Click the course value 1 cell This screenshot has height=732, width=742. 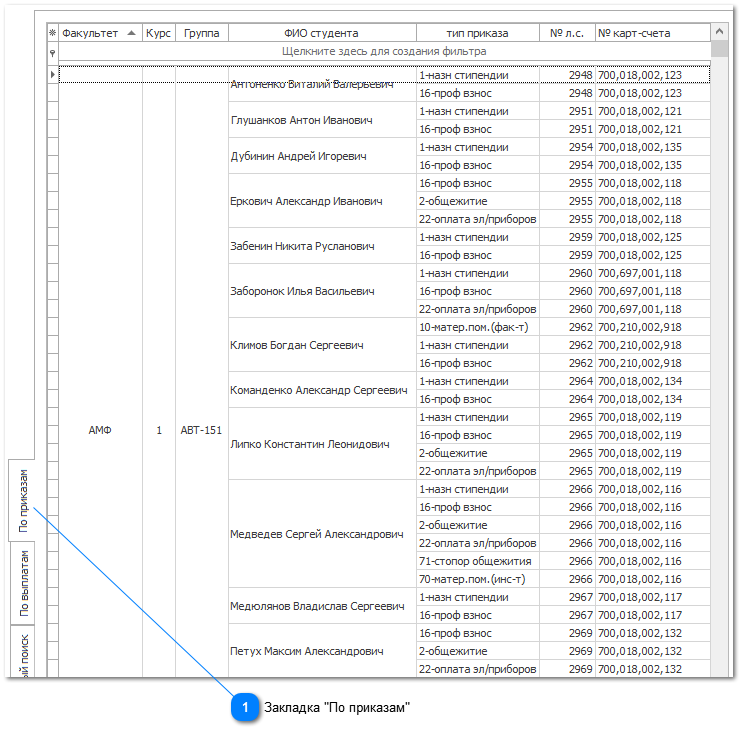click(x=159, y=430)
